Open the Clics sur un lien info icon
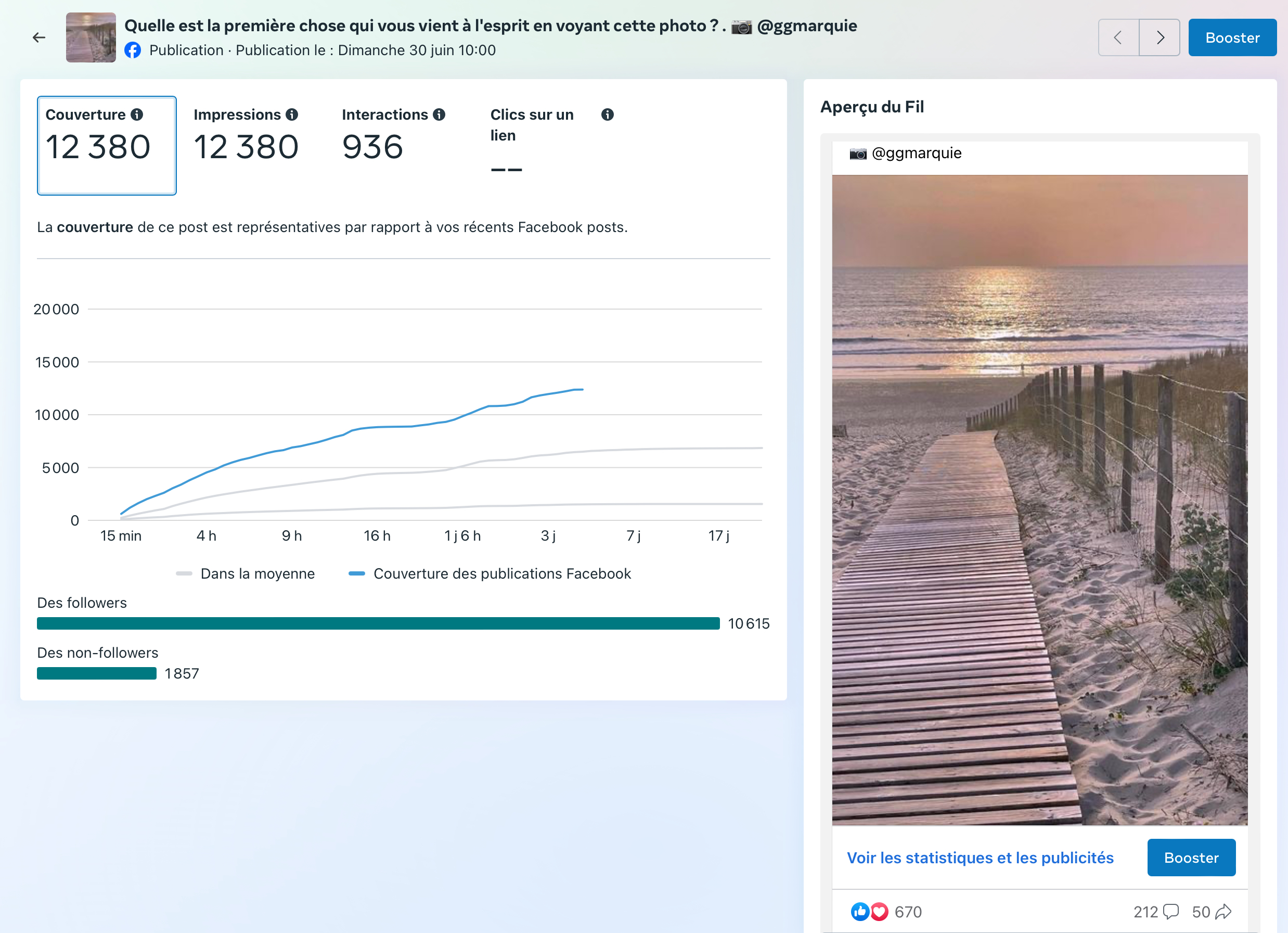This screenshot has height=933, width=1288. pyautogui.click(x=608, y=115)
